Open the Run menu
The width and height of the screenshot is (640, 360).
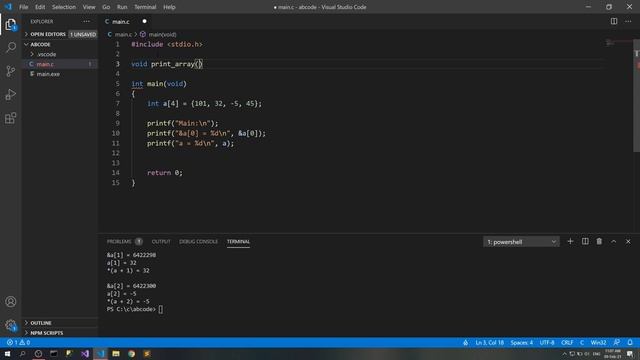pos(122,7)
